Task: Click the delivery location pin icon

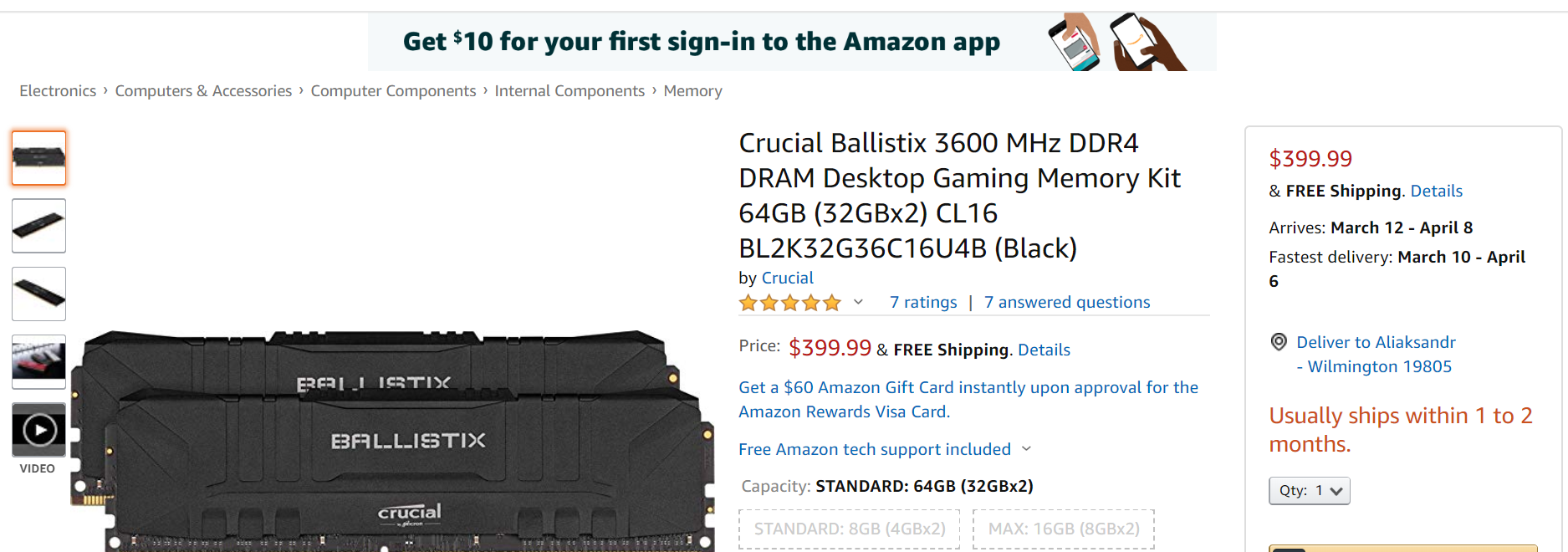Action: [1279, 342]
